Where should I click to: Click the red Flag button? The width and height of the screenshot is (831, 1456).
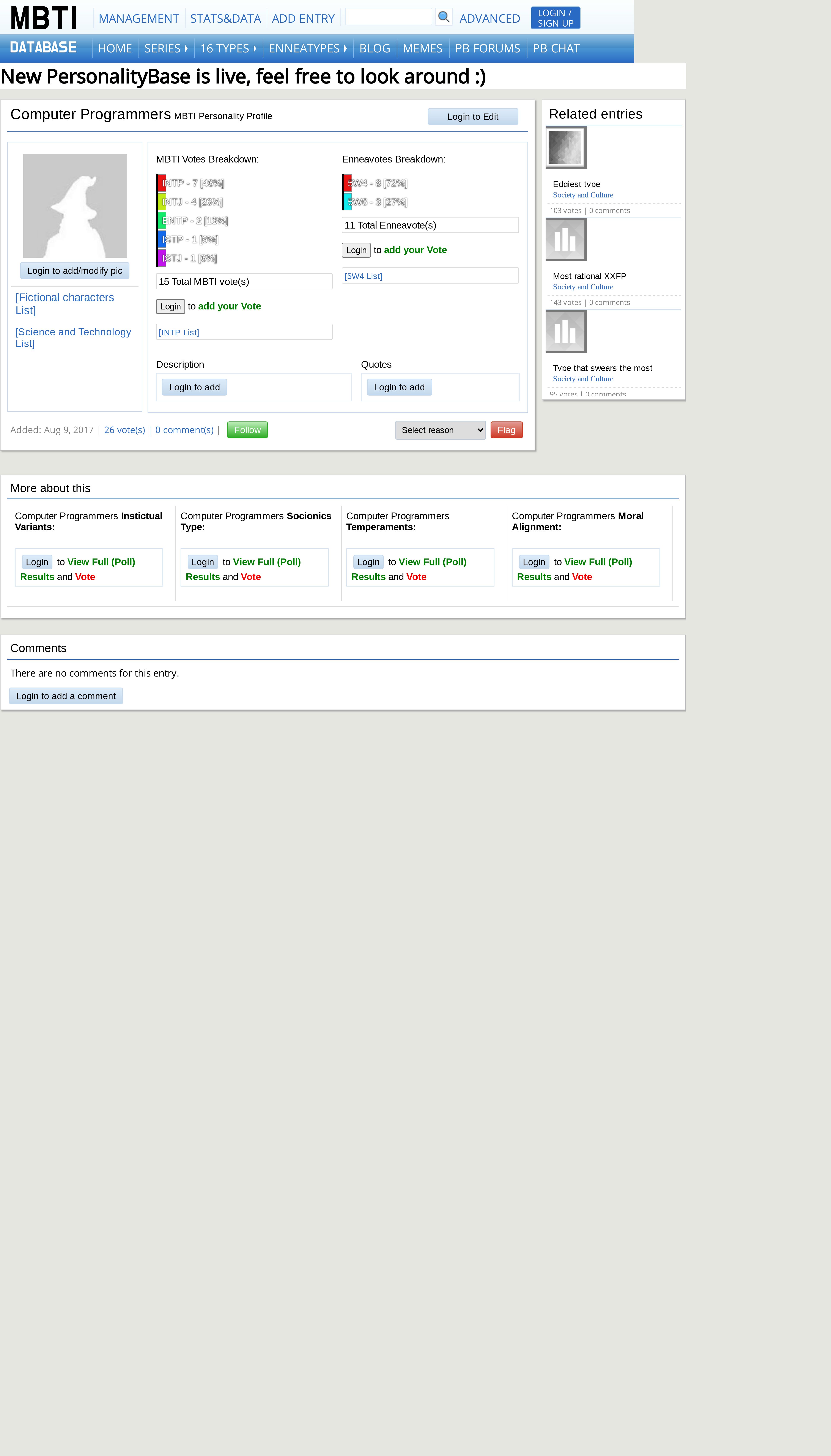click(506, 430)
